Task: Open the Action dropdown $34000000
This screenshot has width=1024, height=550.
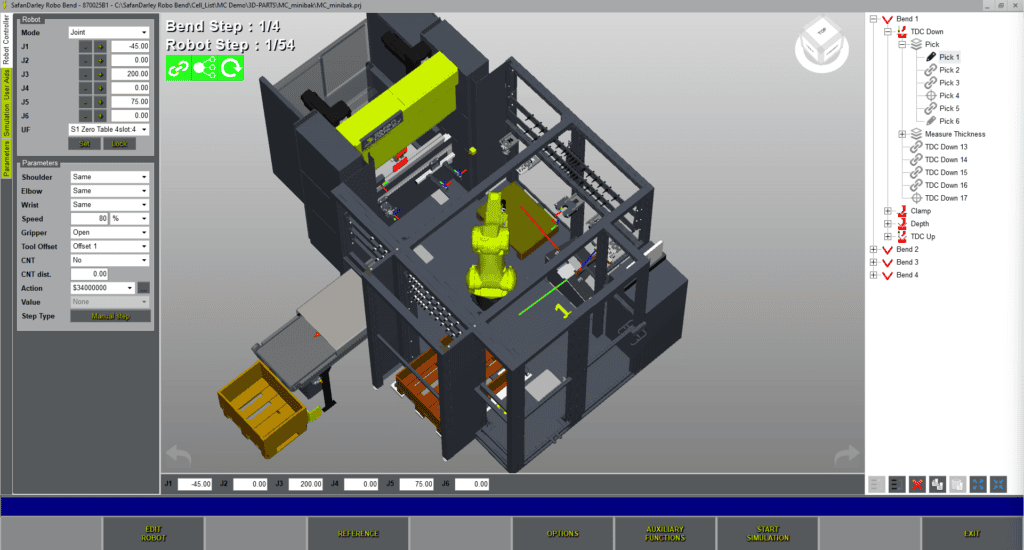Action: click(x=103, y=288)
